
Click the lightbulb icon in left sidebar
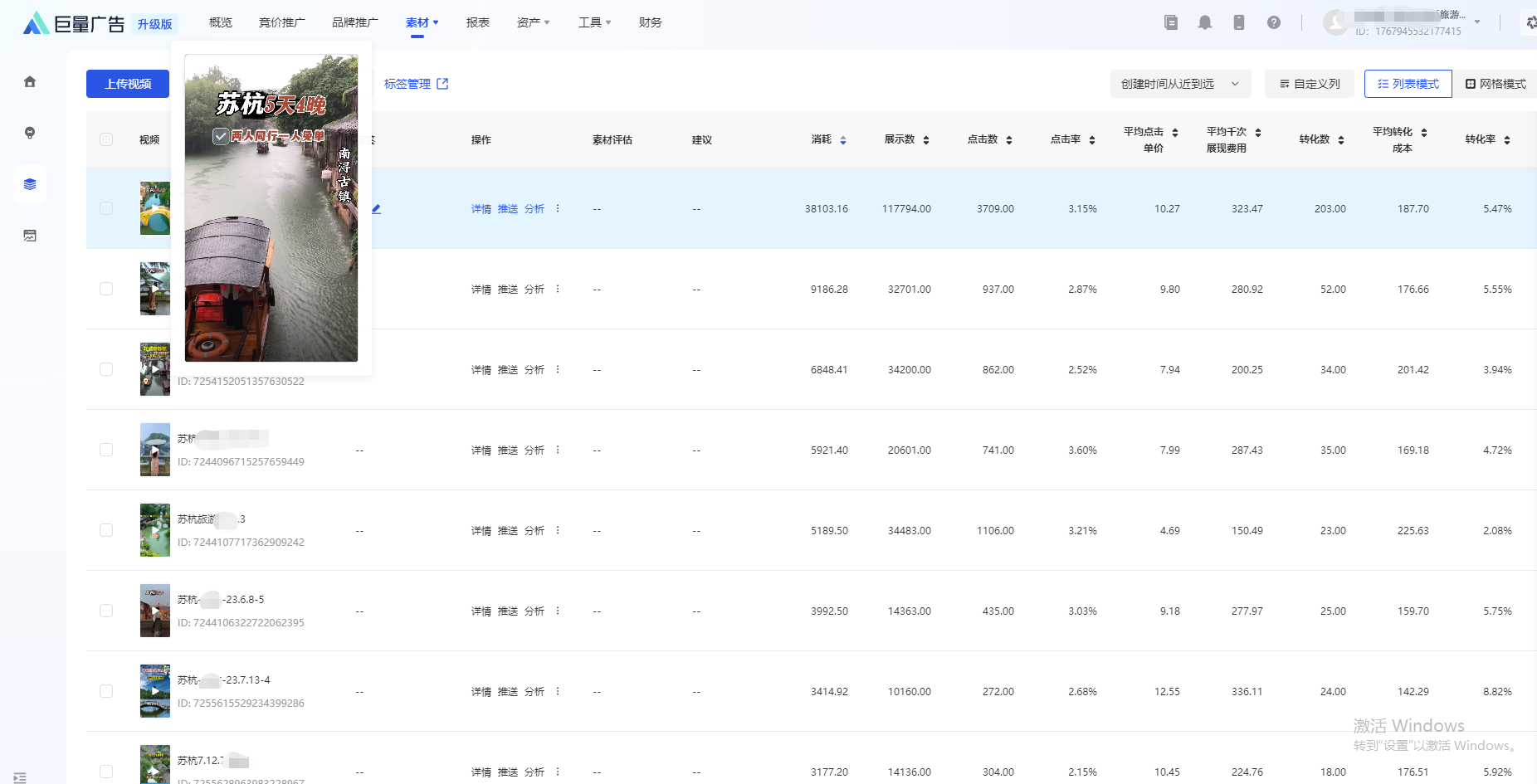(30, 133)
